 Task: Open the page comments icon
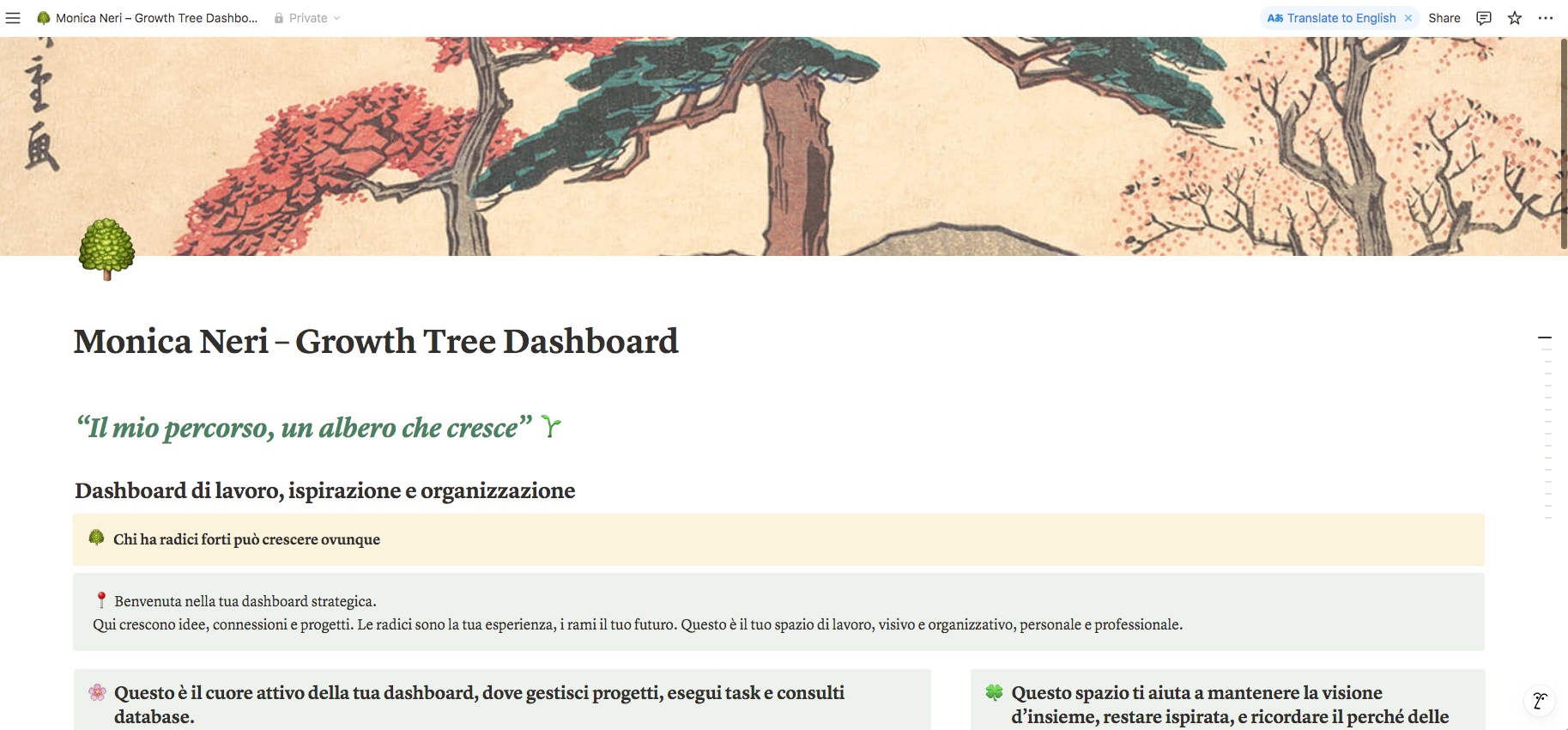(1484, 18)
